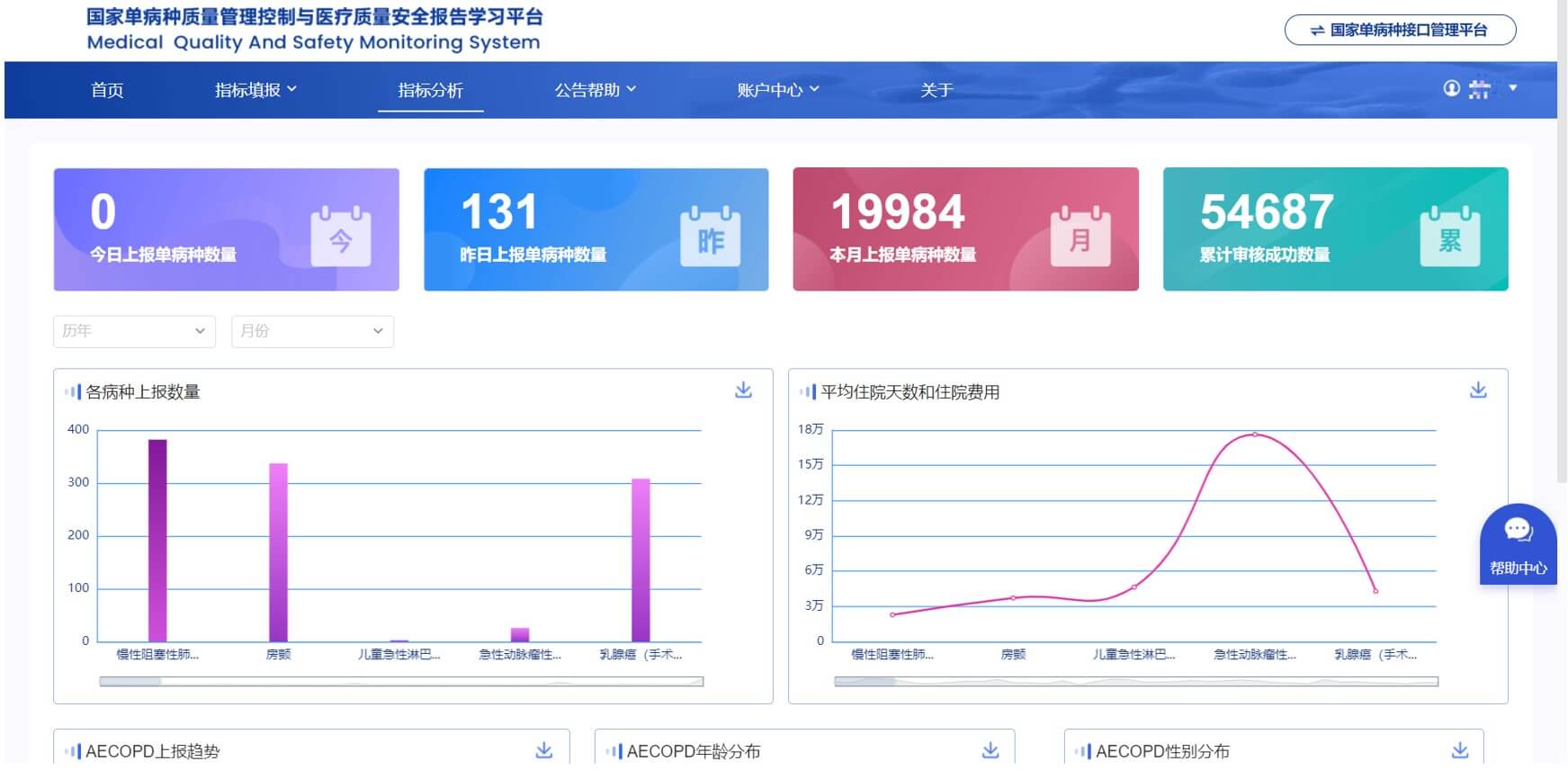Open the user account dropdown arrow
This screenshot has width=1568, height=779.
tap(1513, 88)
